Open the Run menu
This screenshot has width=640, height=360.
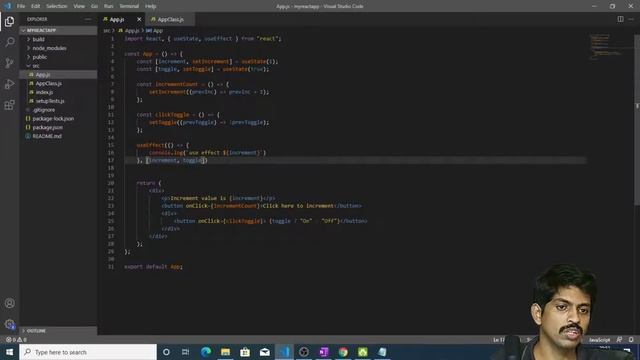click(108, 6)
